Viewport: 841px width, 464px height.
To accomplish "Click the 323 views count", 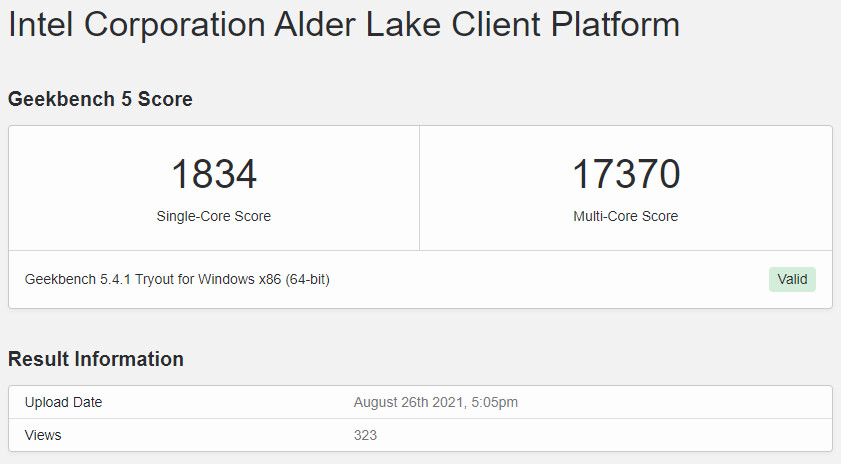I will (x=365, y=435).
